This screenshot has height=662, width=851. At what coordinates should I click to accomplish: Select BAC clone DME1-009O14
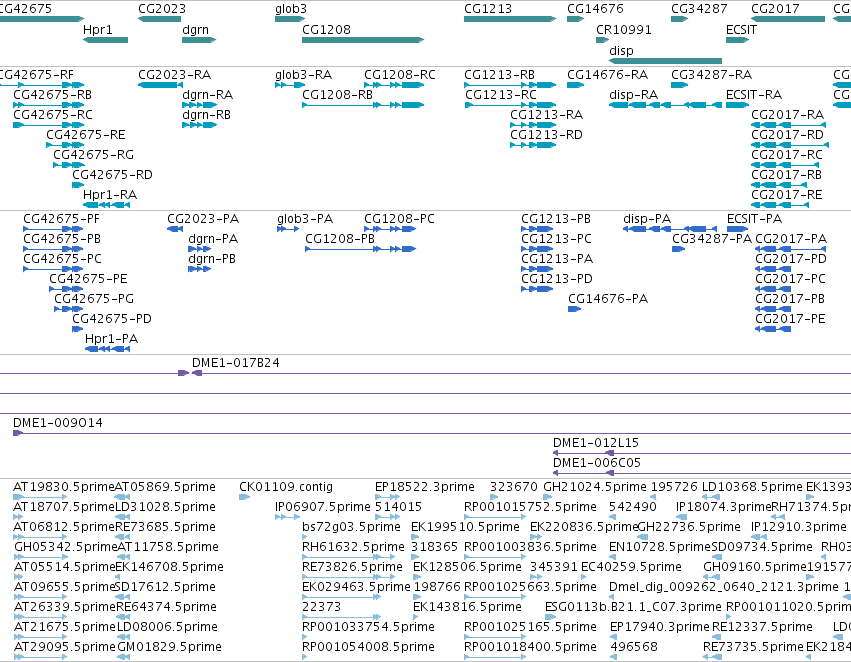click(58, 423)
